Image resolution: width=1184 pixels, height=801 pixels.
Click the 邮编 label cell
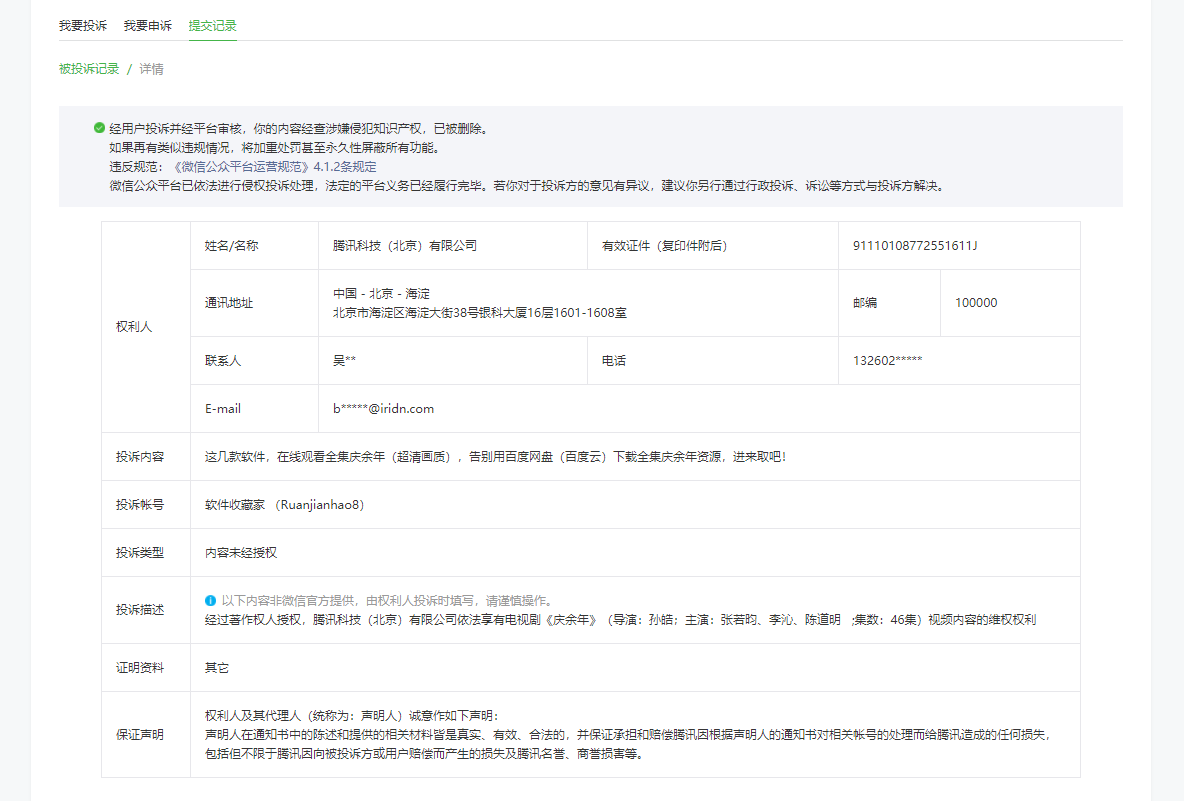pos(890,303)
